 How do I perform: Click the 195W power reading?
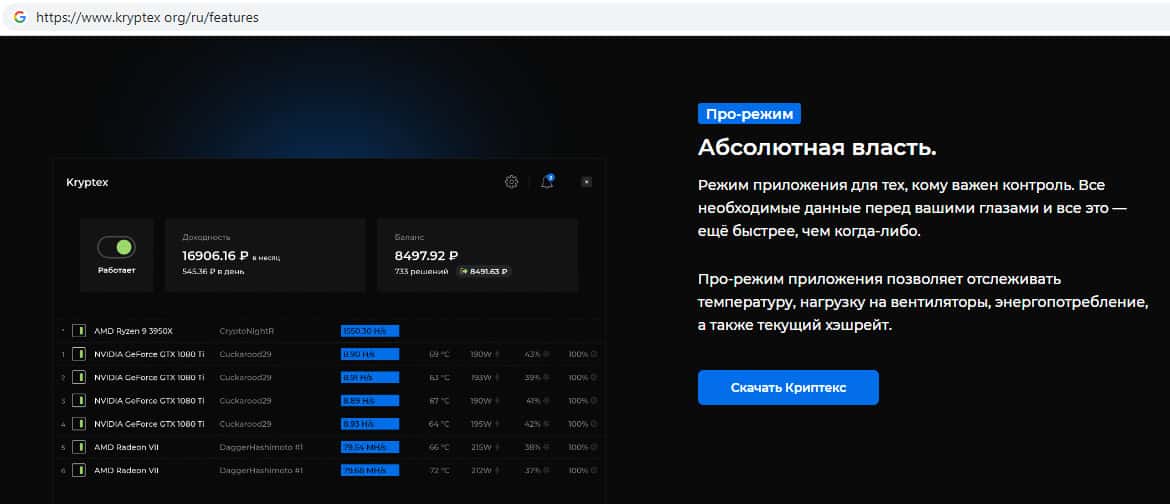pyautogui.click(x=482, y=423)
